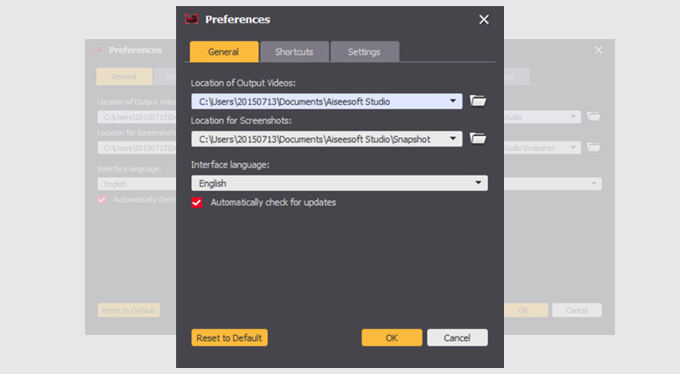Click the white Cancel button

[x=458, y=338]
